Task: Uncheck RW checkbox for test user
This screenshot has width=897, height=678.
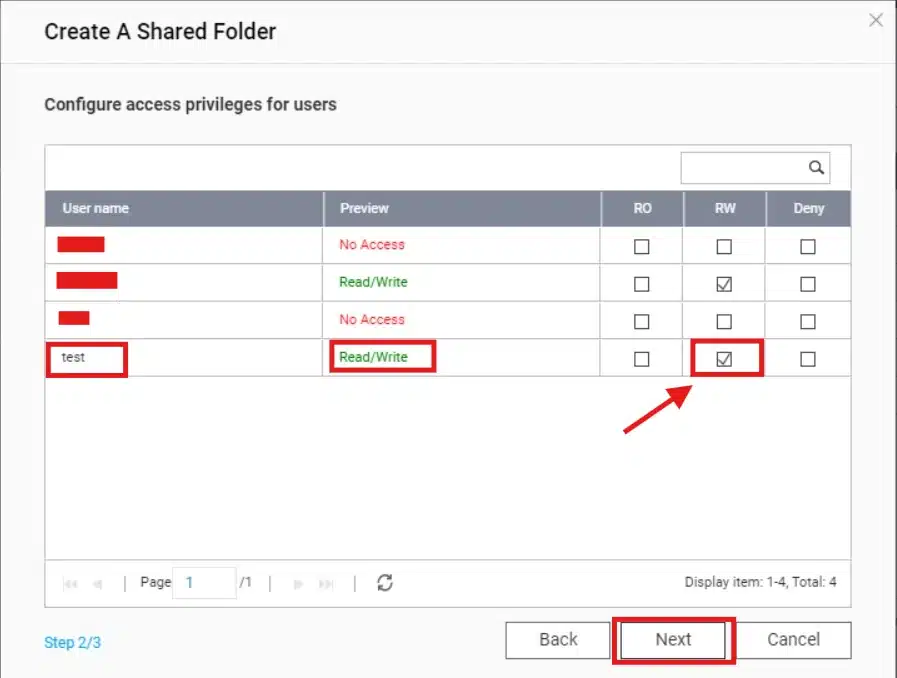Action: click(724, 359)
